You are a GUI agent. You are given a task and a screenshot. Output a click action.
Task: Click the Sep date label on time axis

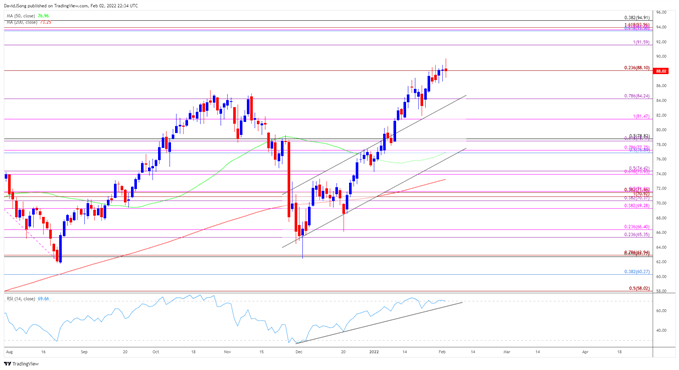pos(84,352)
